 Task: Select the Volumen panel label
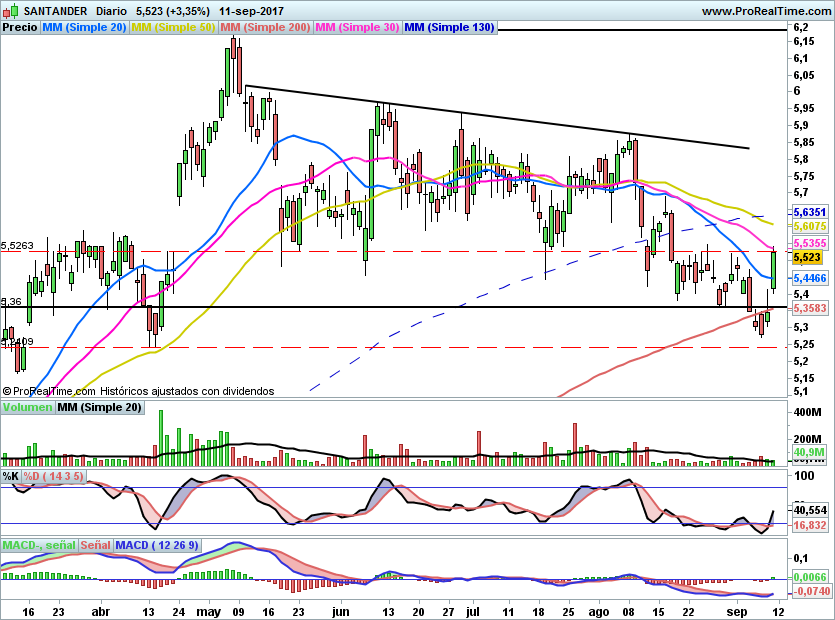pyautogui.click(x=27, y=407)
